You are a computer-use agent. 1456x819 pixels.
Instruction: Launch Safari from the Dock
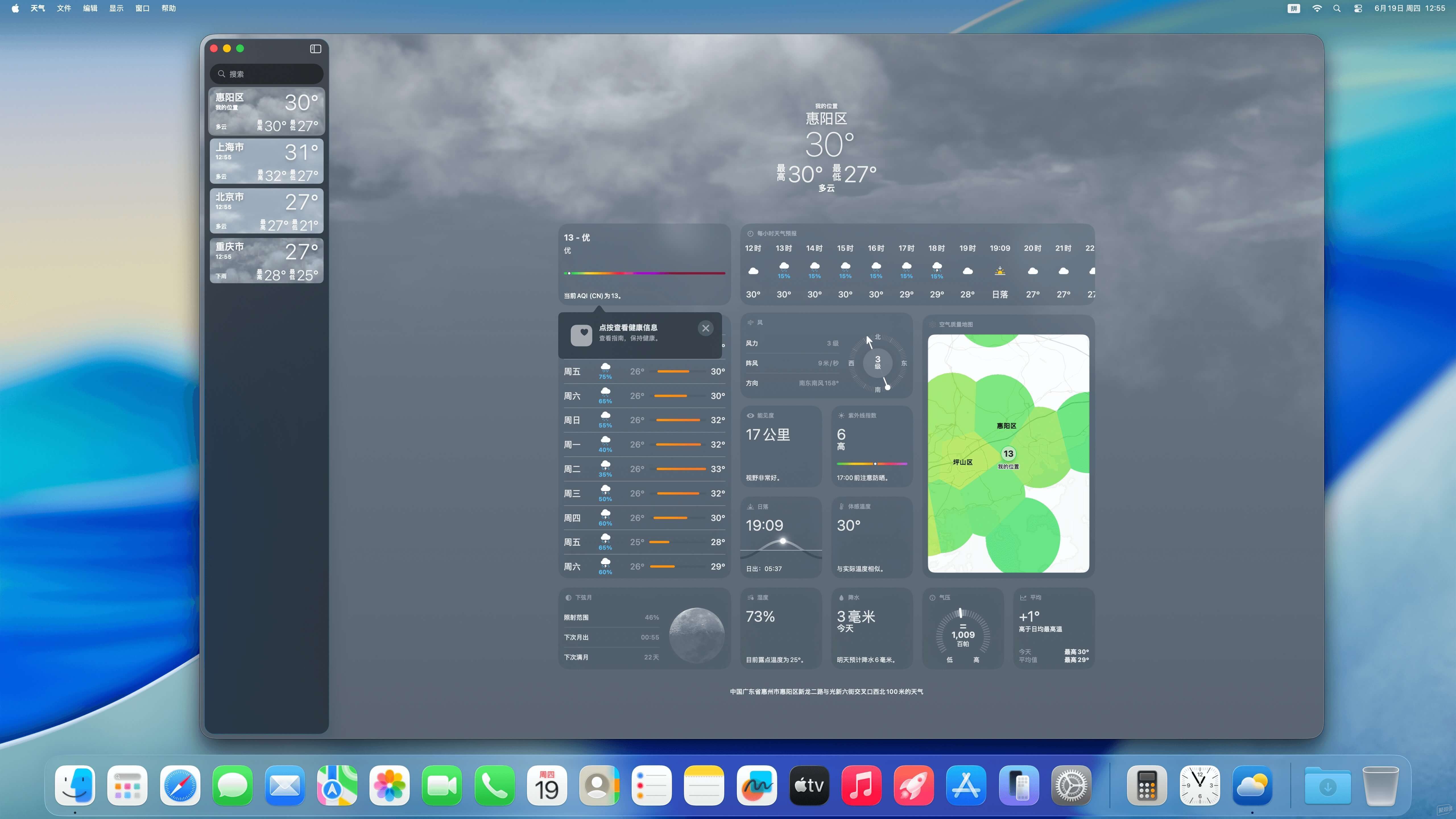tap(180, 785)
